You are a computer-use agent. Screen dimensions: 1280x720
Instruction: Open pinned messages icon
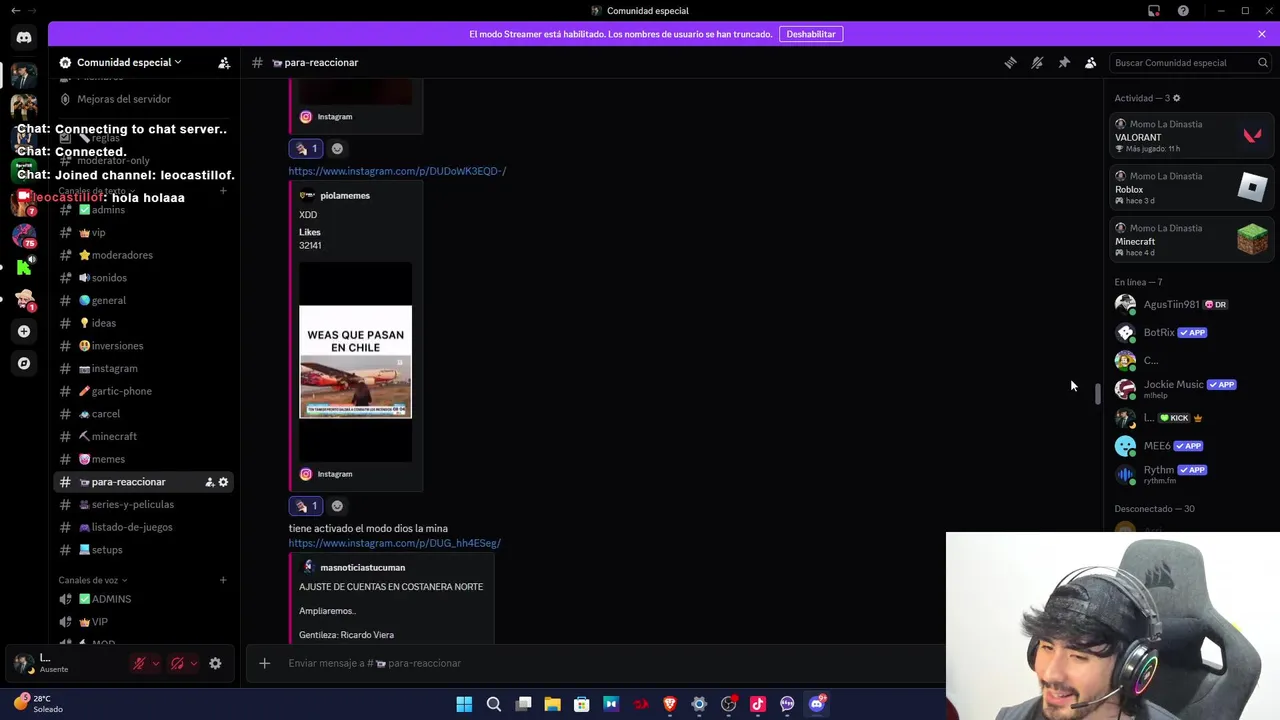point(1064,62)
